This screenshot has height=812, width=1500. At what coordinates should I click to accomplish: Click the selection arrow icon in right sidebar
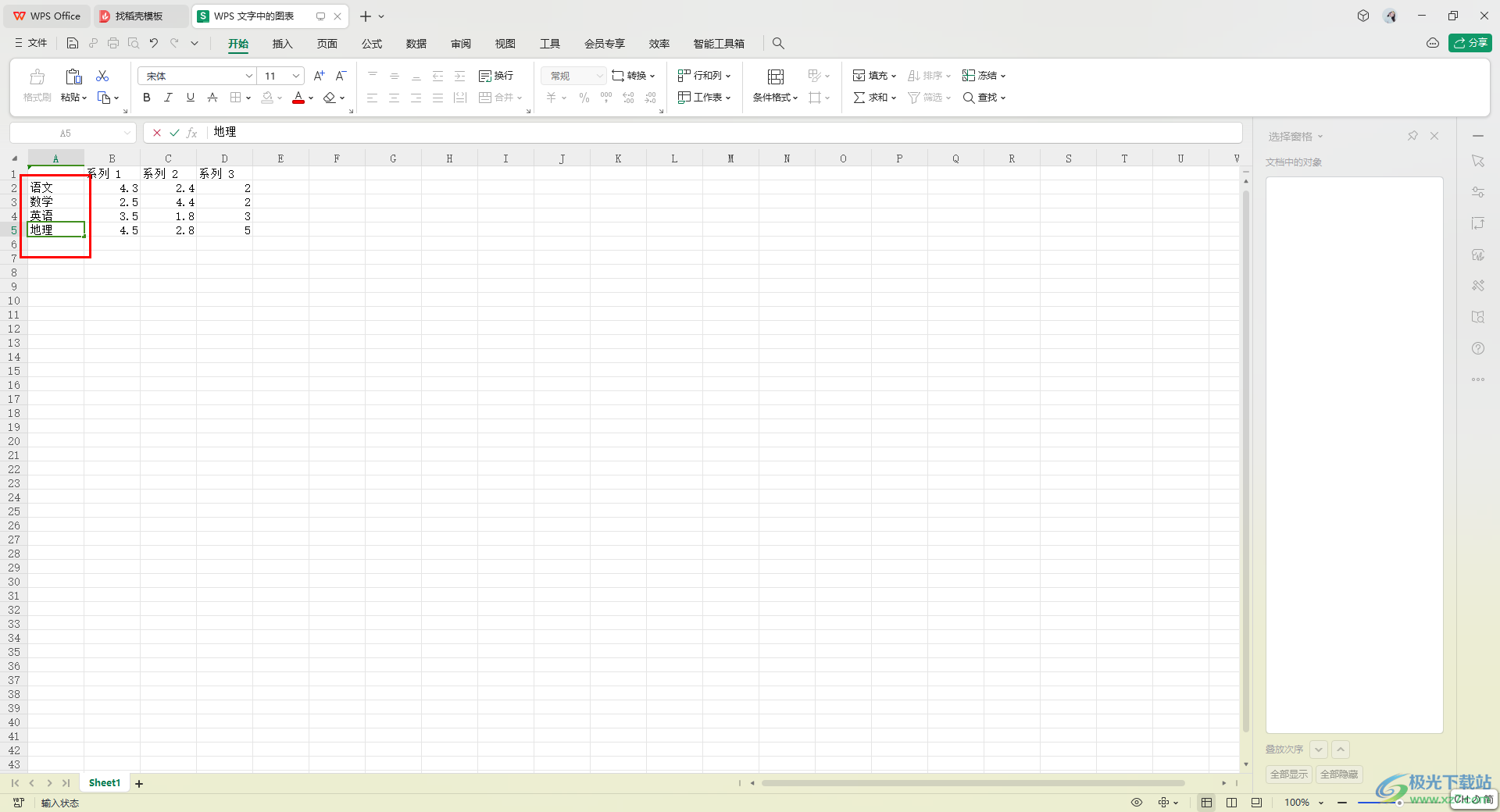(x=1478, y=161)
